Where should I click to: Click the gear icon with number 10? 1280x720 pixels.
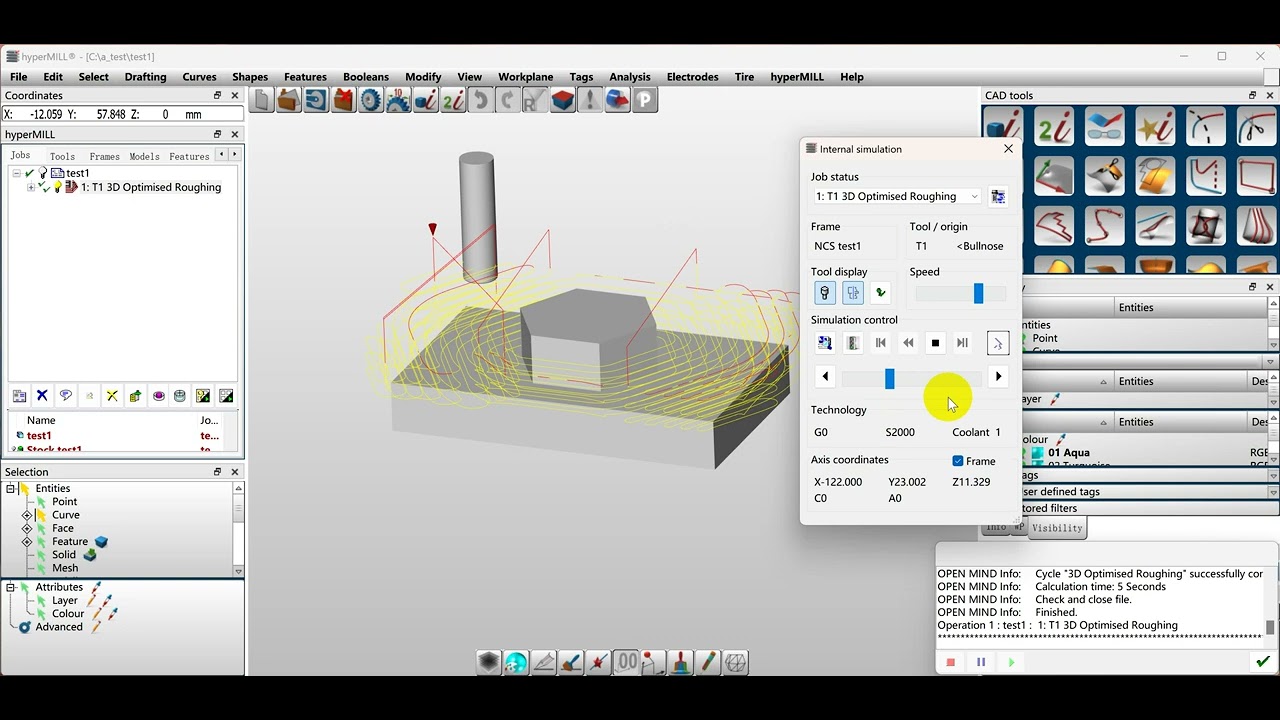coord(398,100)
